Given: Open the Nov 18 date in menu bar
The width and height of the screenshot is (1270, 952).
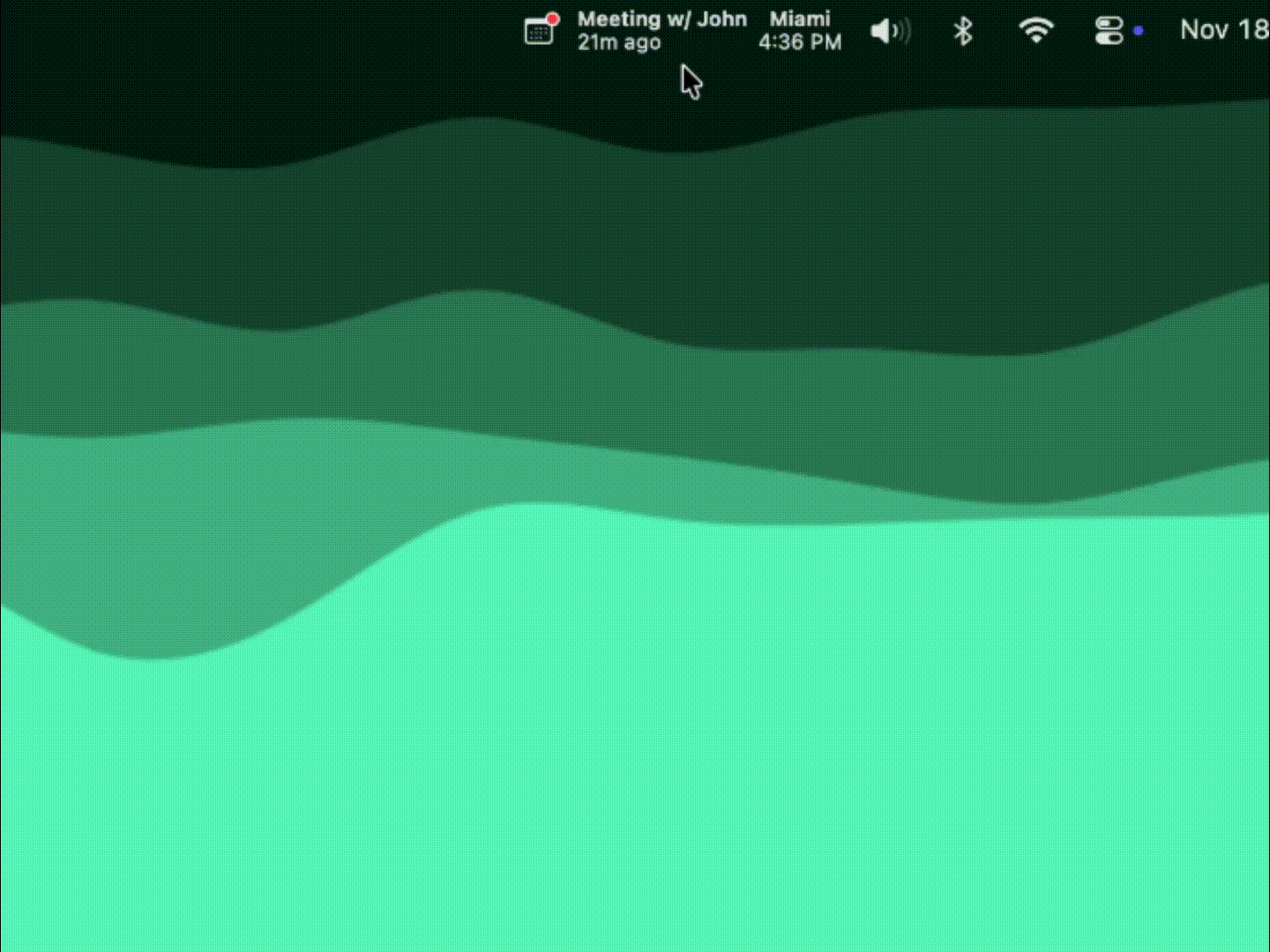Looking at the screenshot, I should (1223, 30).
